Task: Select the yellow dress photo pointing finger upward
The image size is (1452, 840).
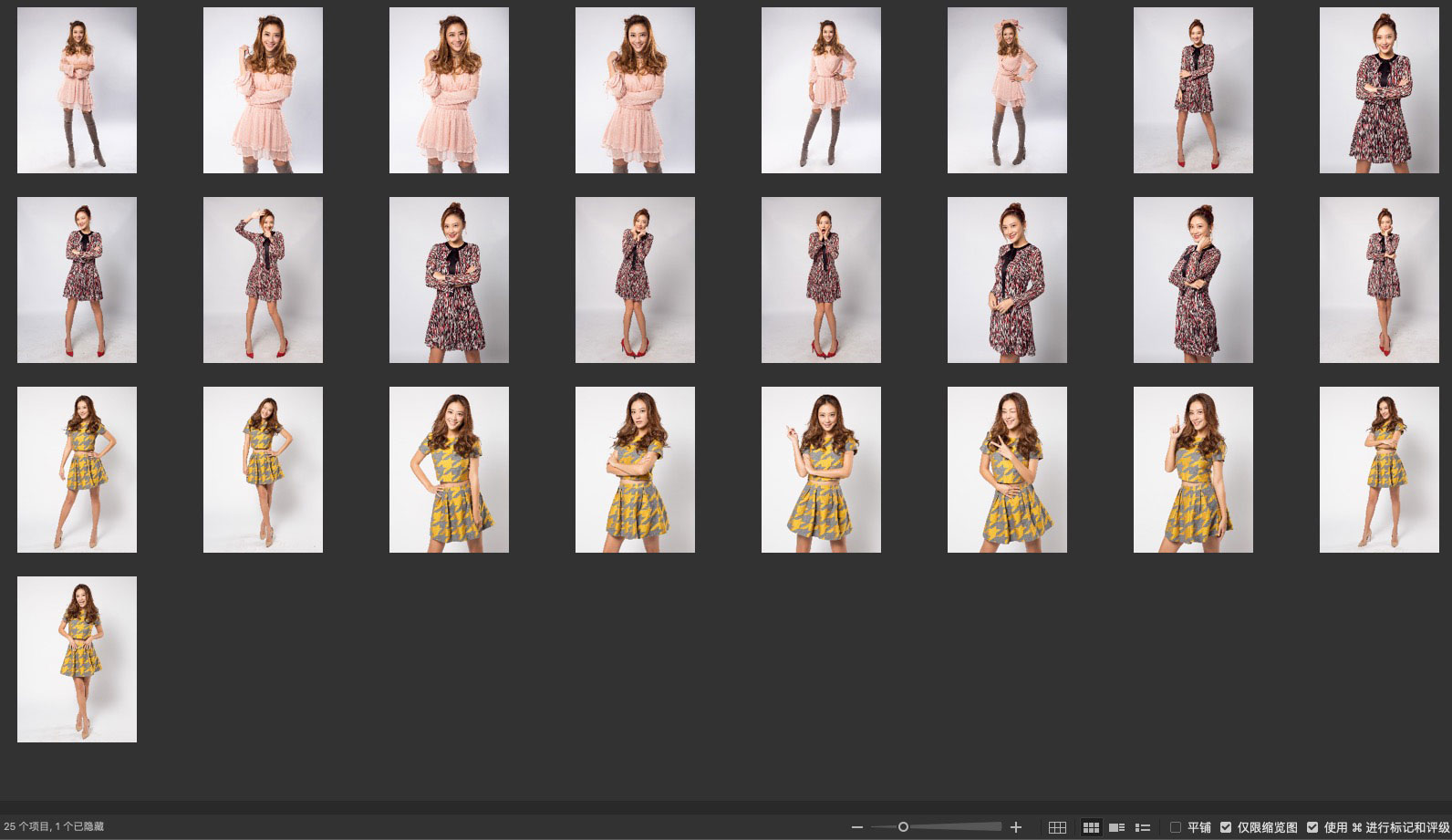Action: tap(1193, 470)
